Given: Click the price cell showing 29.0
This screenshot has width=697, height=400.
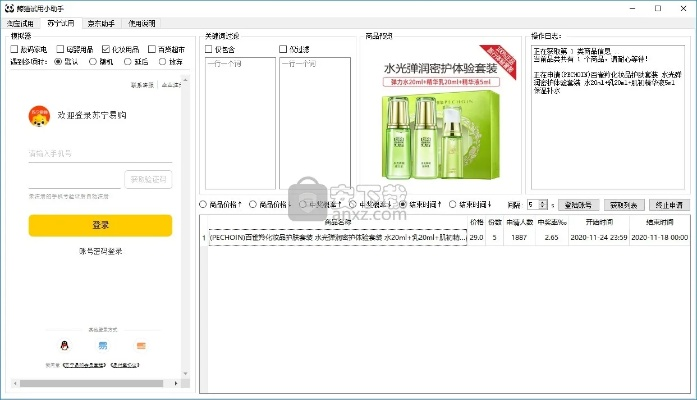Looking at the screenshot, I should click(477, 237).
